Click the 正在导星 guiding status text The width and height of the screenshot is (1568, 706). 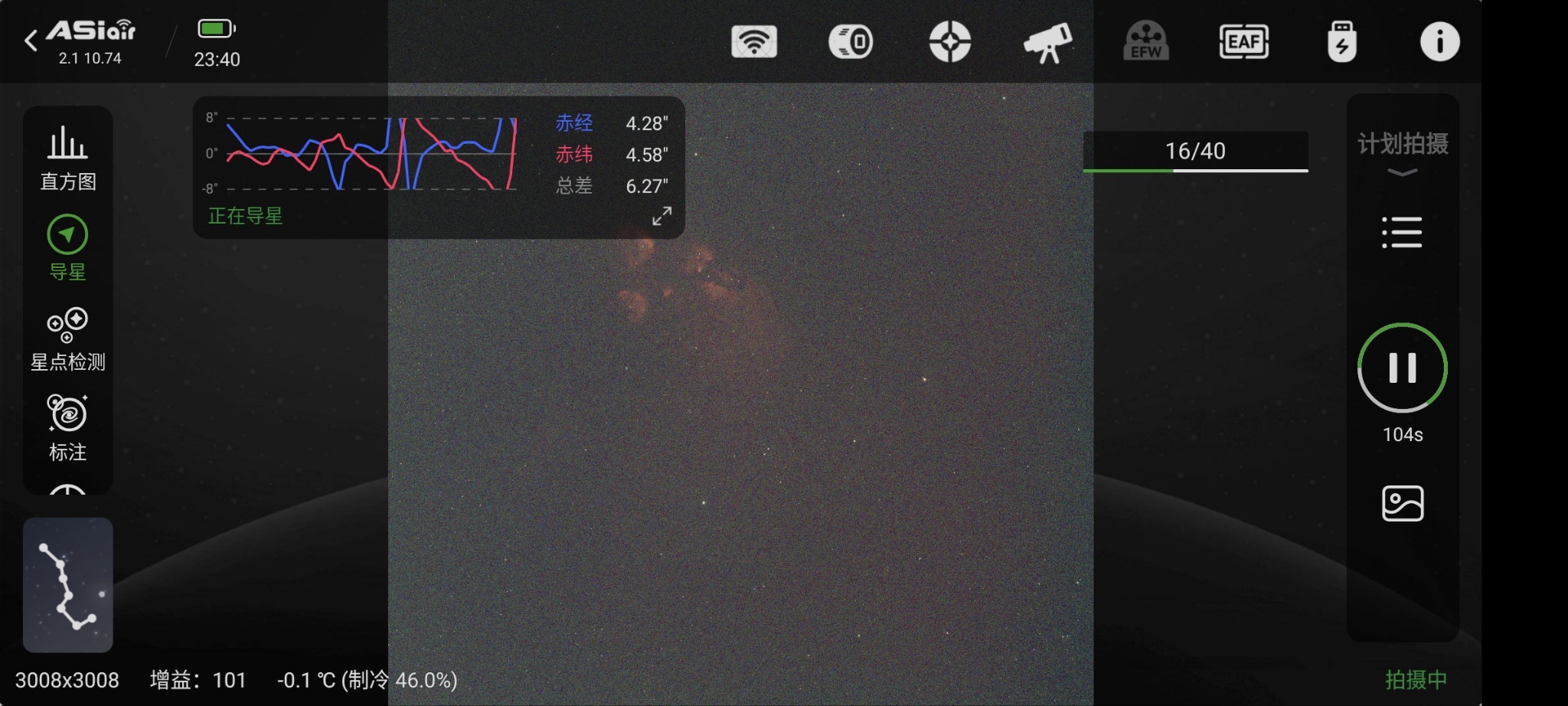(245, 216)
